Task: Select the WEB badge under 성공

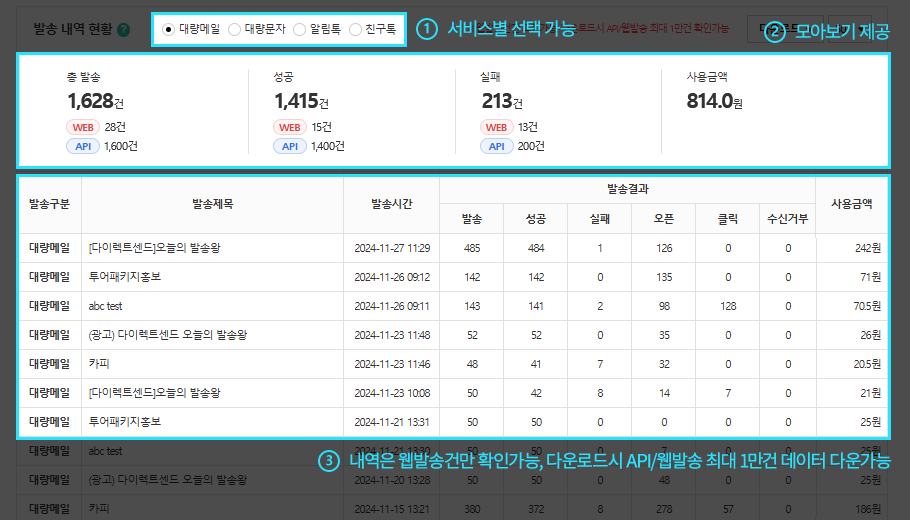Action: [289, 127]
